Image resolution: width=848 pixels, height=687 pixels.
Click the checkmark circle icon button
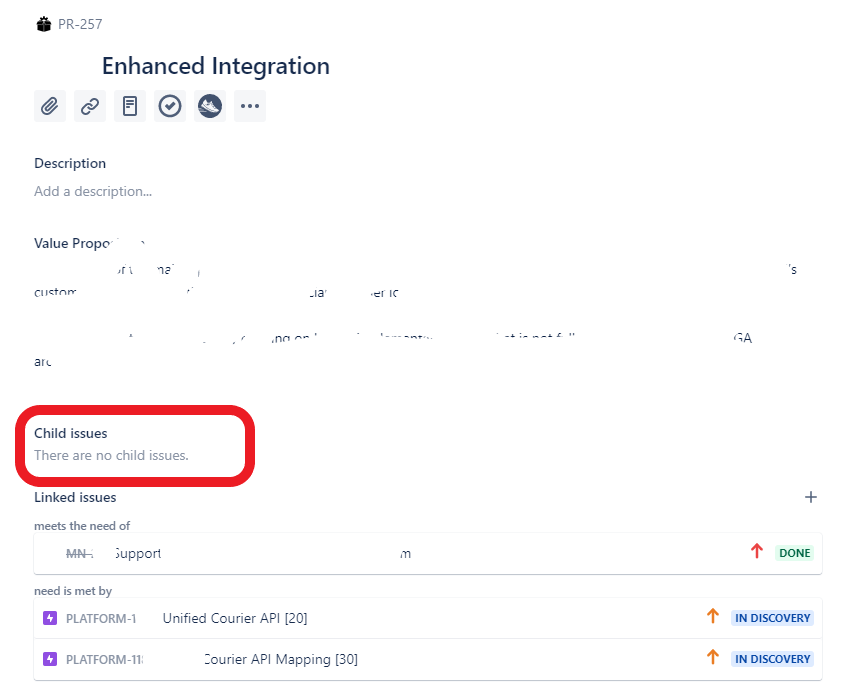point(170,106)
